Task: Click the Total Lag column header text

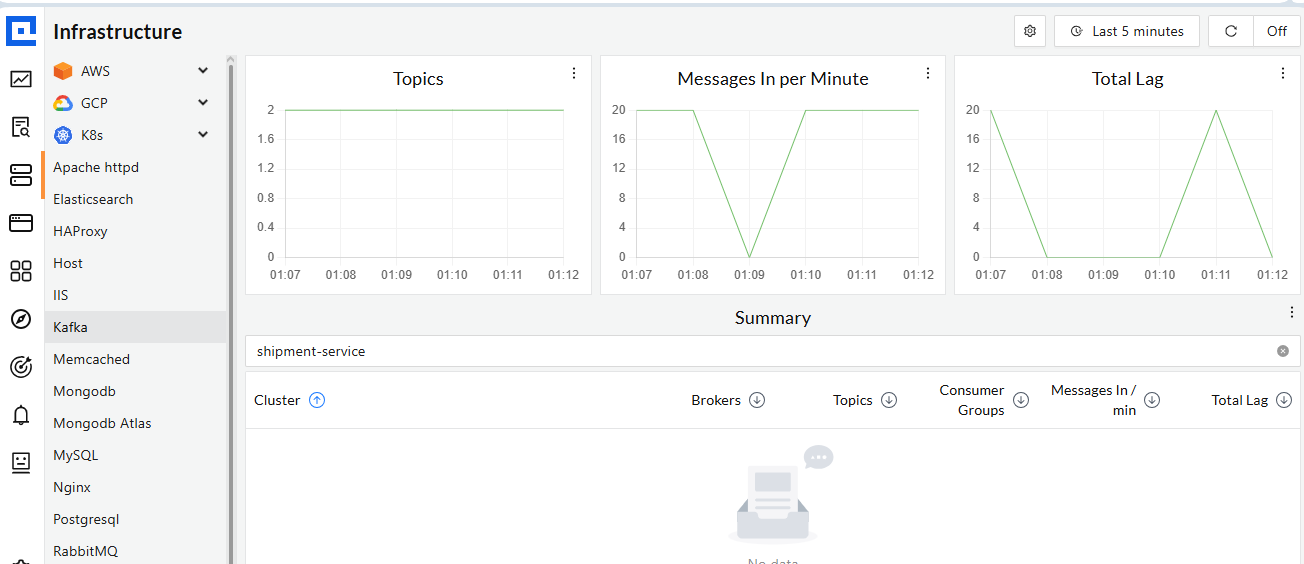Action: [x=1240, y=400]
